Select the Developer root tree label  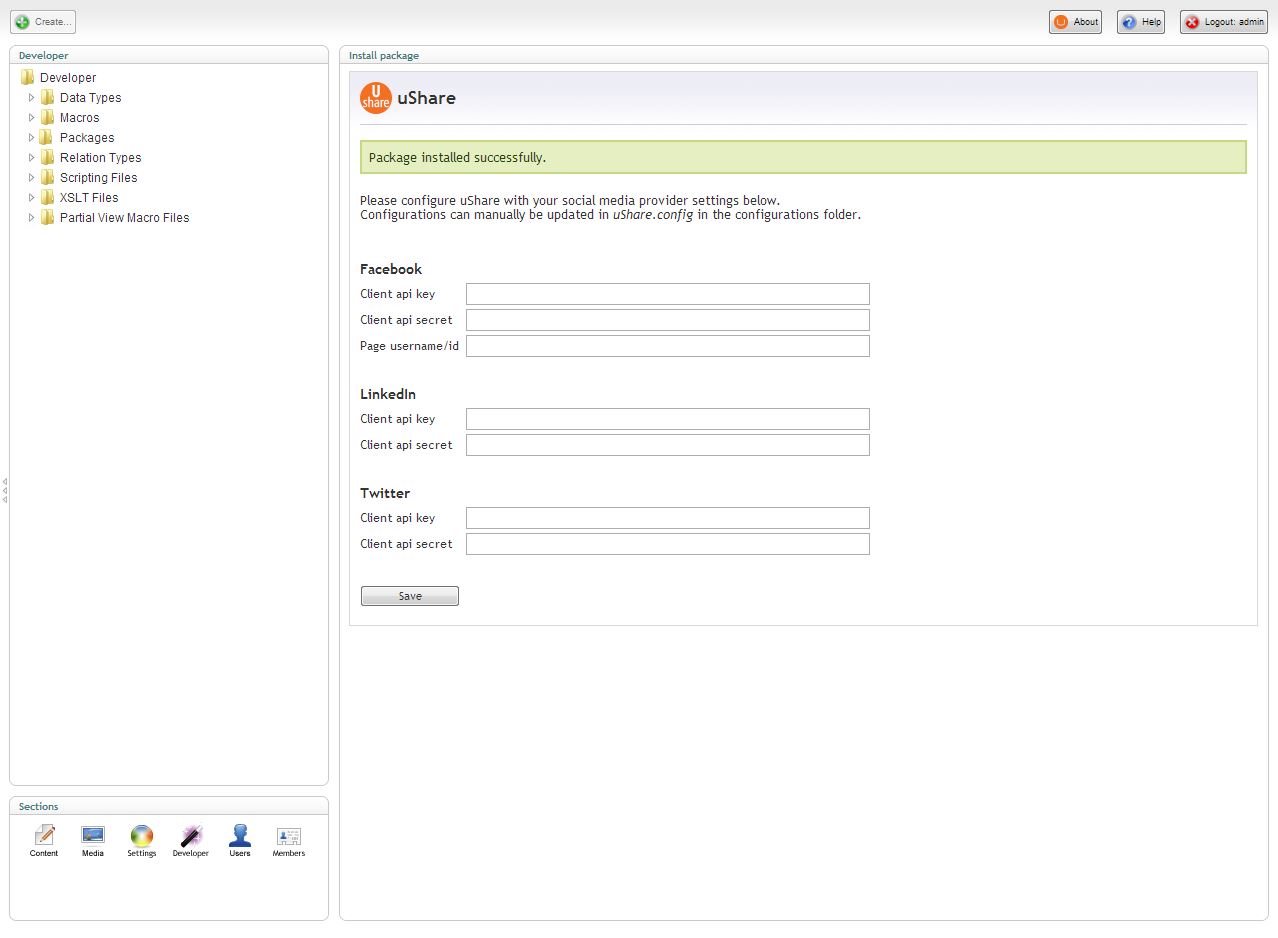[68, 78]
